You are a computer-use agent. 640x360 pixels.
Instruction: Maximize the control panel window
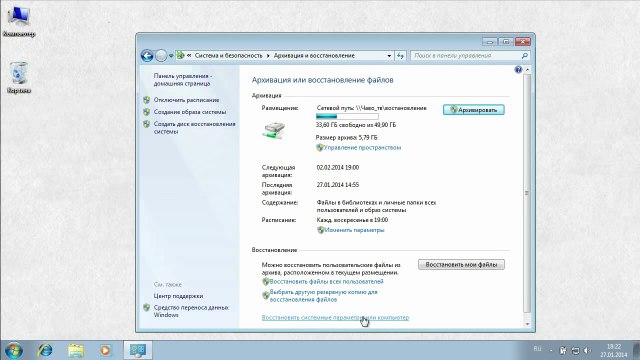(506, 42)
